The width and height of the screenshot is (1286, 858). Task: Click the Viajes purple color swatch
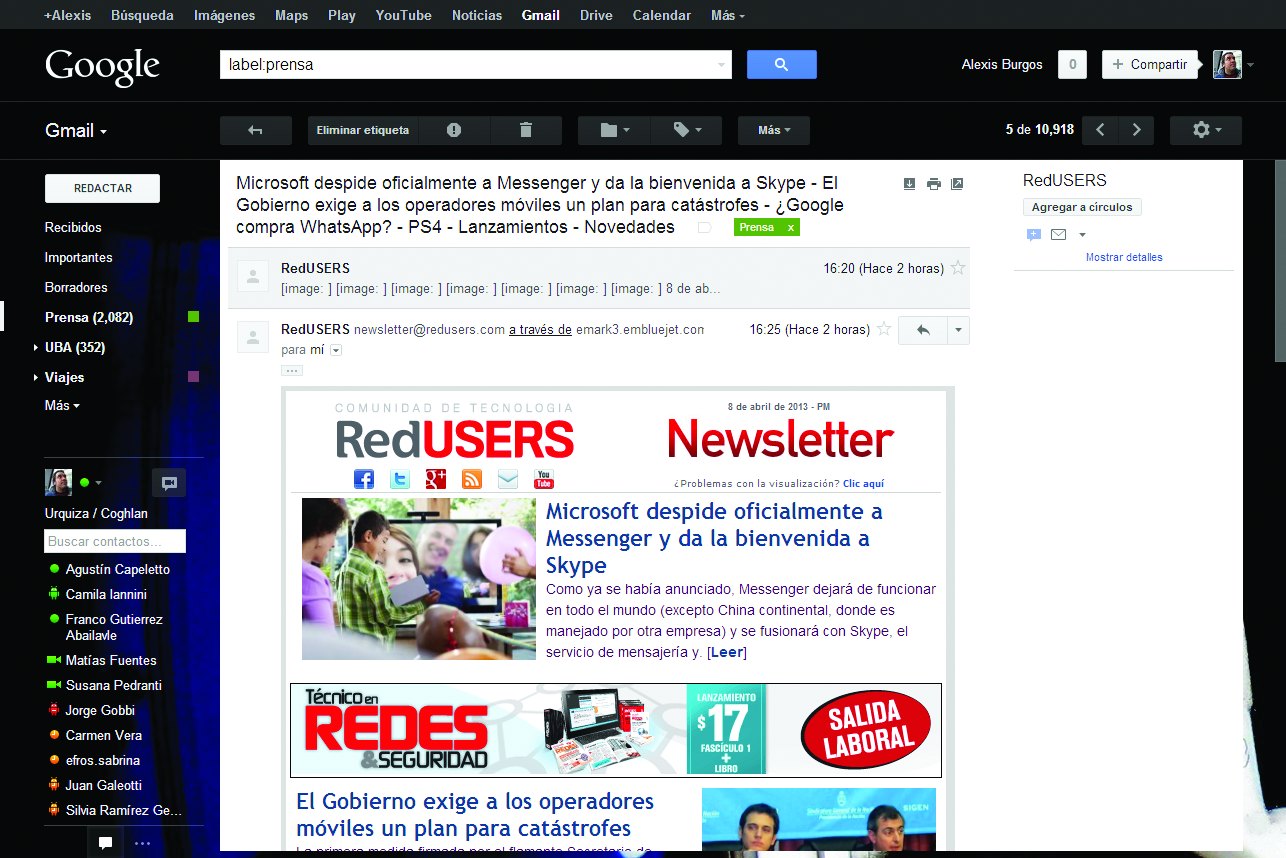click(194, 377)
